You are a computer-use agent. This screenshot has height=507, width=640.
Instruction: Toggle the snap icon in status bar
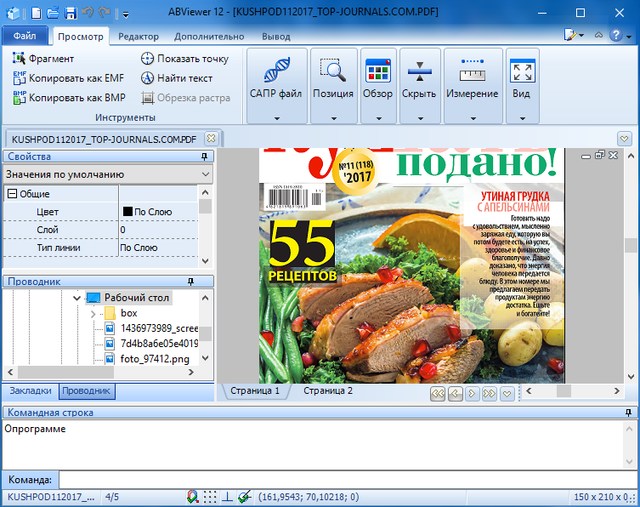pyautogui.click(x=192, y=496)
